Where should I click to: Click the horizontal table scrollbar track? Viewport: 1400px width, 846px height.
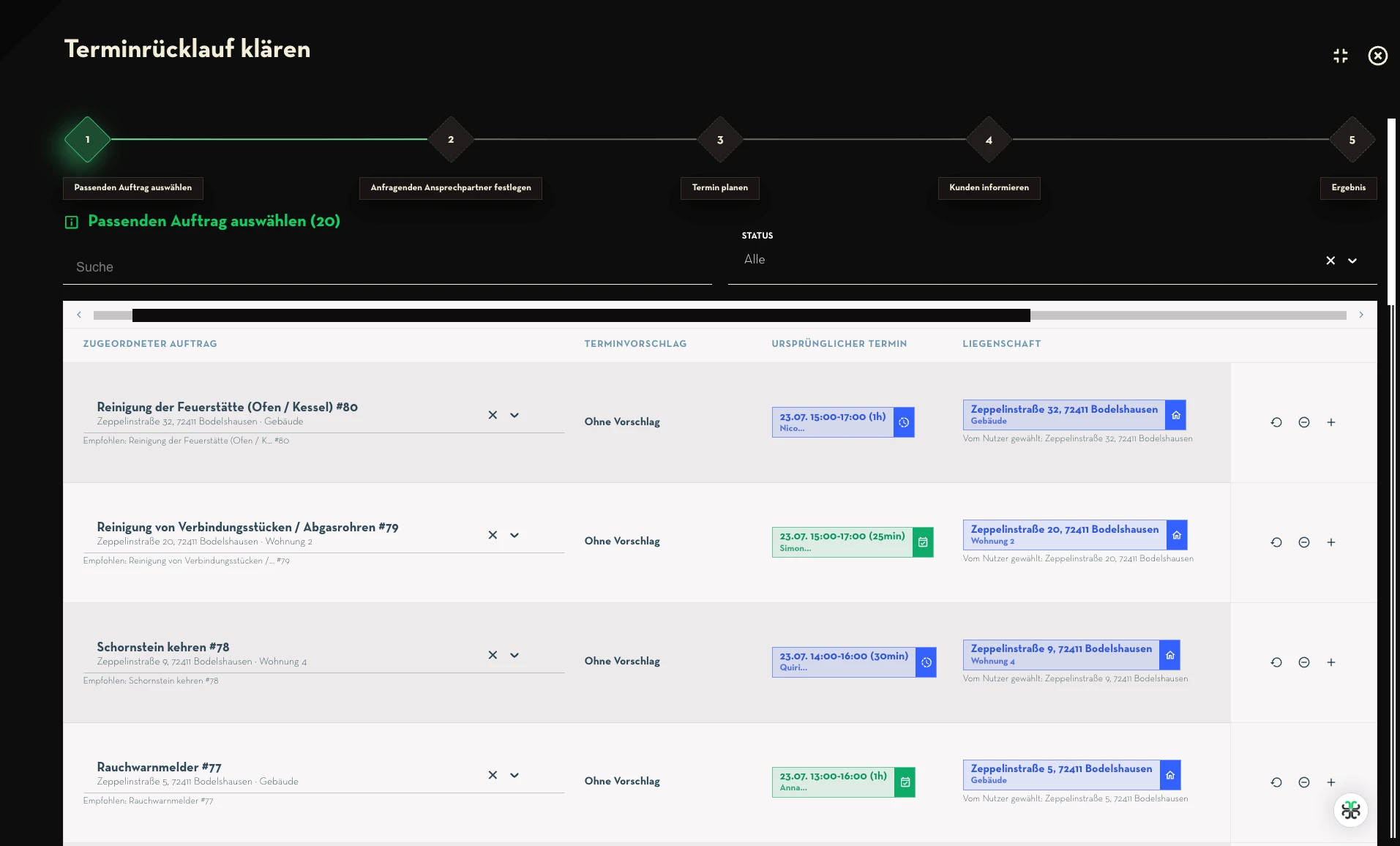tap(719, 315)
